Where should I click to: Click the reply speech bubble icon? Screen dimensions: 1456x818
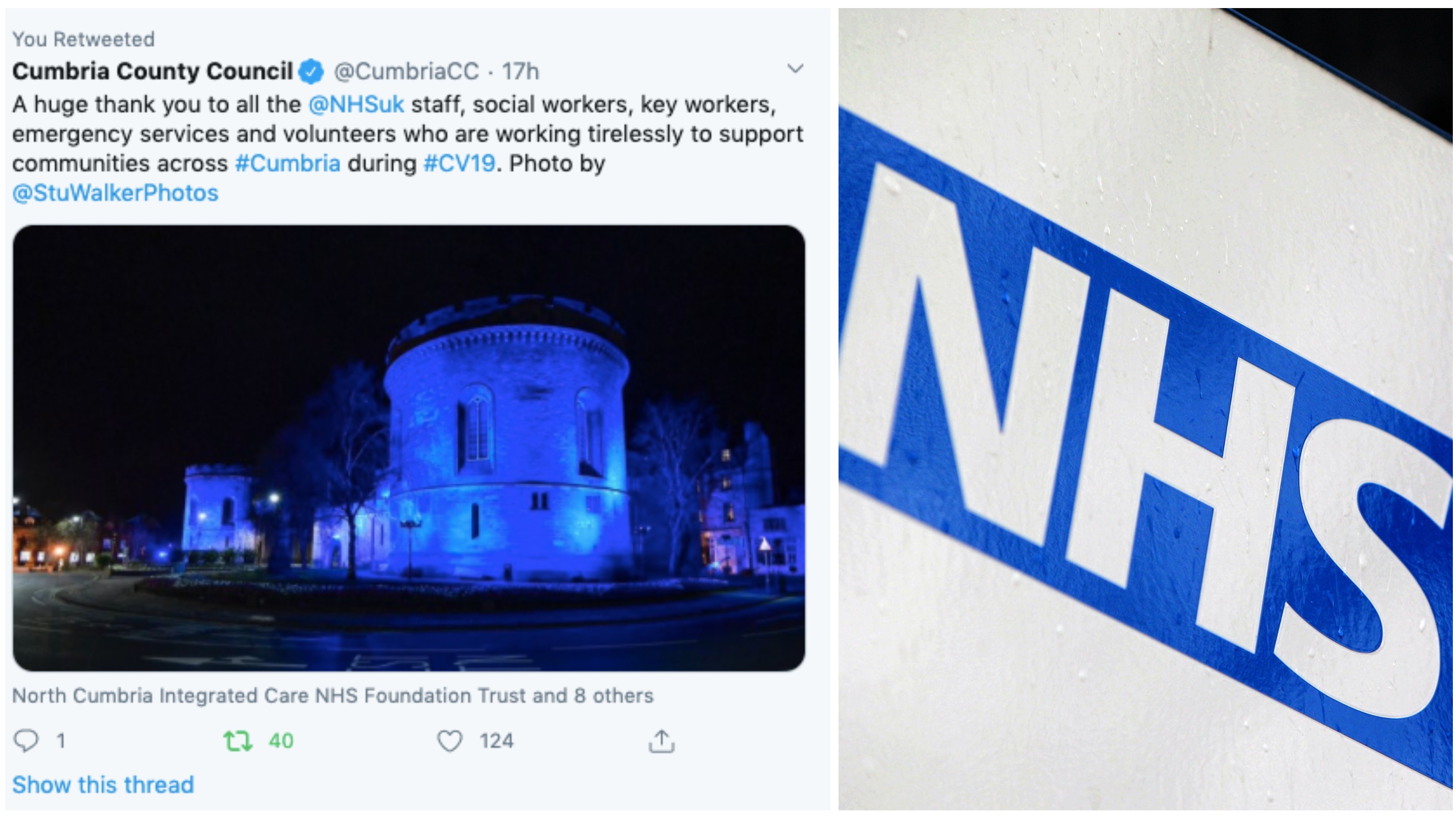pos(26,740)
